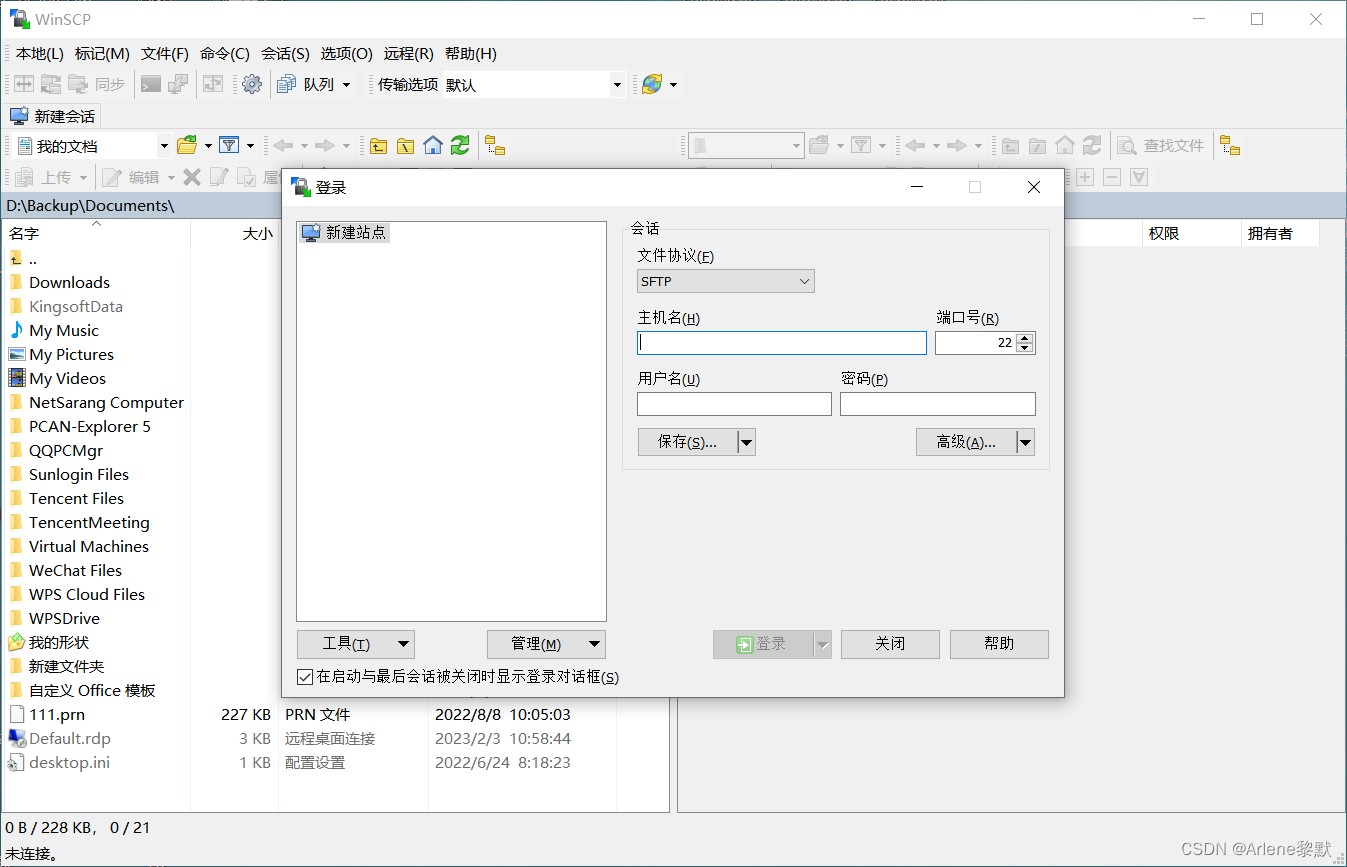The image size is (1347, 867).
Task: Open WinSCP preferences via the gear icon
Action: point(252,84)
